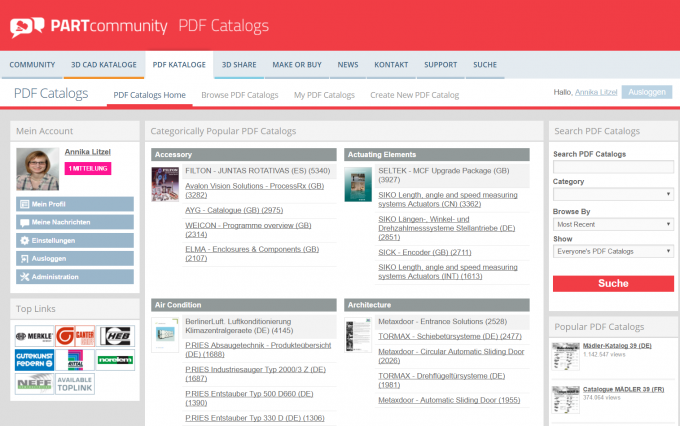680x426 pixels.
Task: Open Avalon Vision Solutions - ProcessRx link
Action: pos(255,190)
